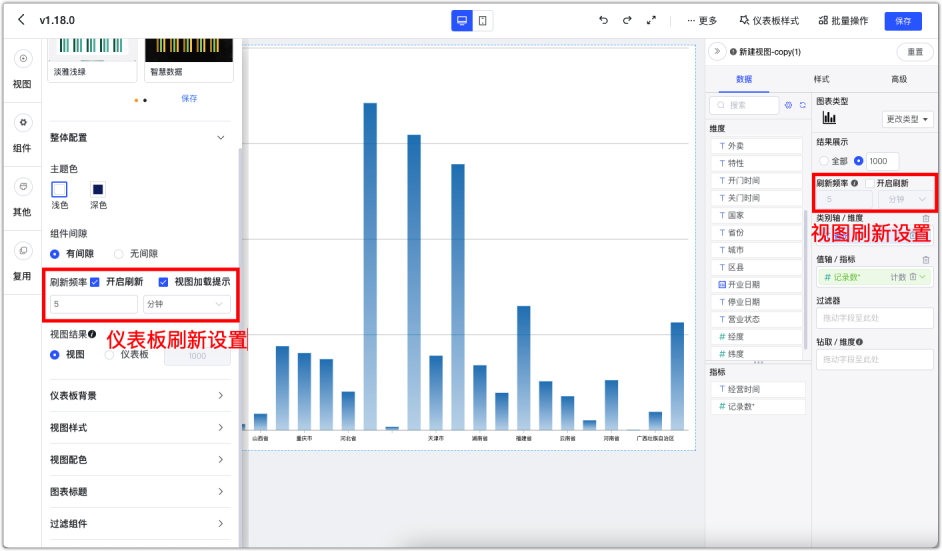Click the dashboard refresh frequency value field
This screenshot has height=551, width=942.
[x=94, y=304]
